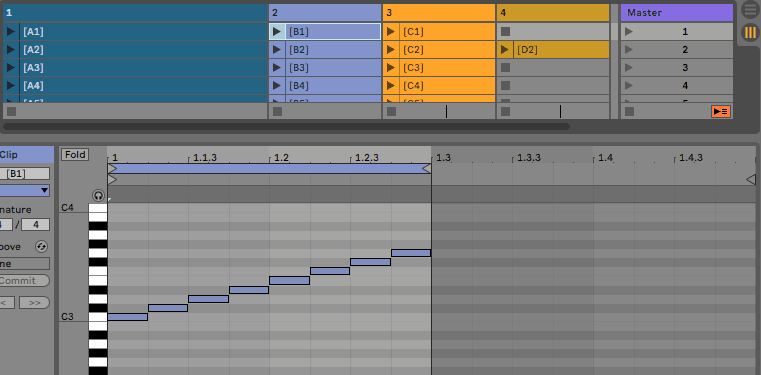
Task: Click the nudge forward >> button
Action: click(x=34, y=303)
